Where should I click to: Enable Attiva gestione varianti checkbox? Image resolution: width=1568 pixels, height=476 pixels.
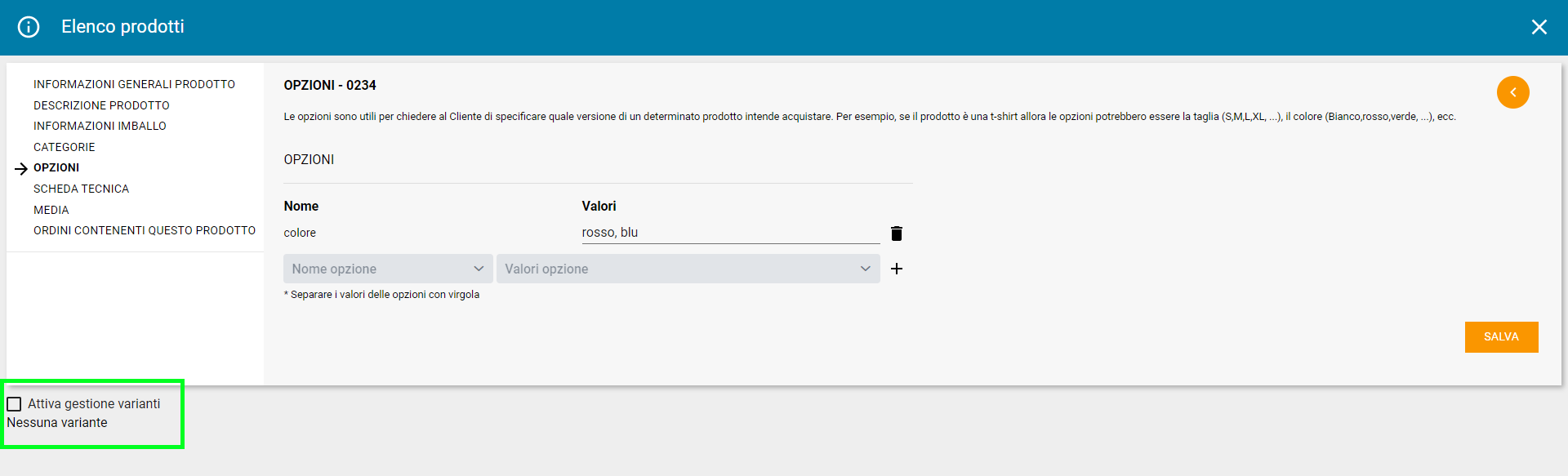(x=15, y=404)
